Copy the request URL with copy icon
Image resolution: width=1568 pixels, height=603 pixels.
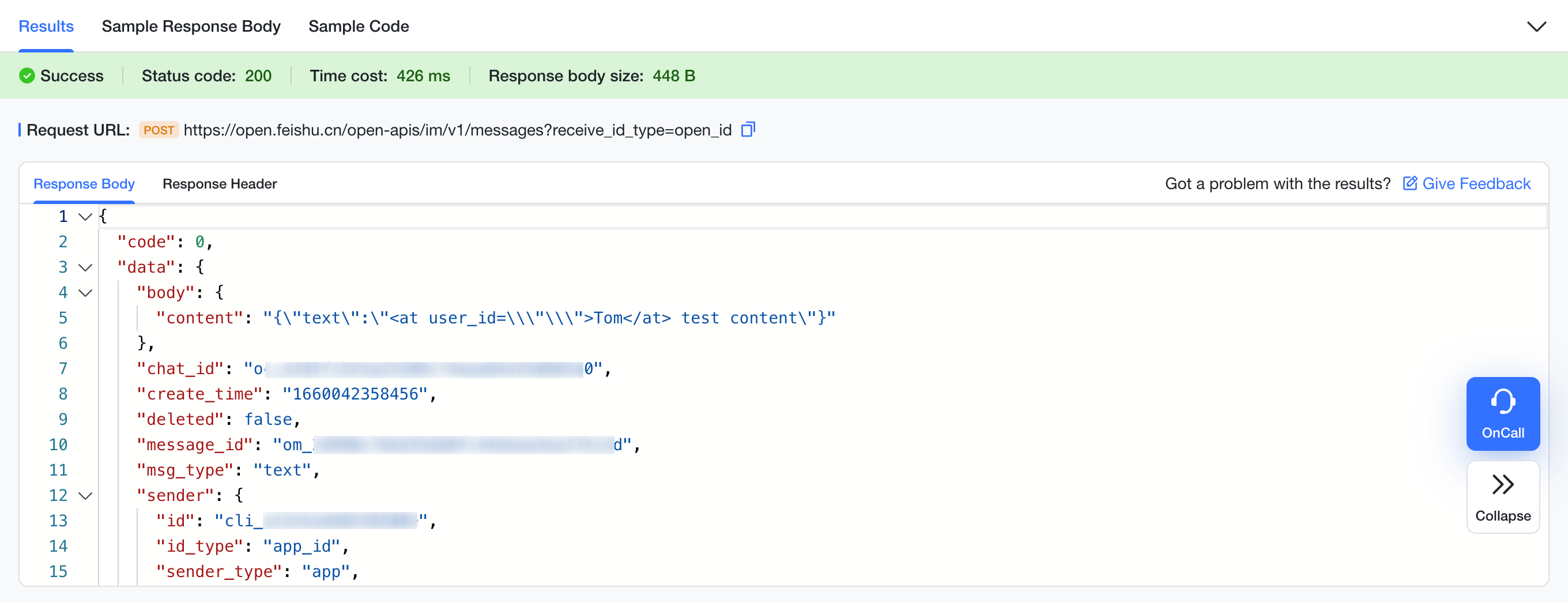[748, 130]
